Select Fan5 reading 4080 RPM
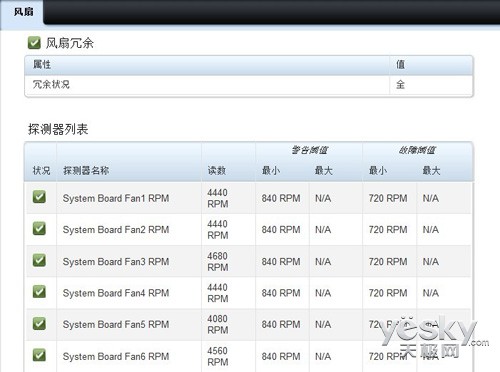Viewport: 500px width, 372px height. pos(218,324)
